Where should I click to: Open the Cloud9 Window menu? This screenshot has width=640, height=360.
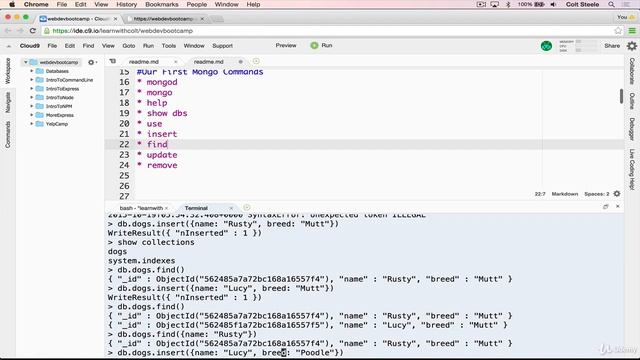[194, 46]
